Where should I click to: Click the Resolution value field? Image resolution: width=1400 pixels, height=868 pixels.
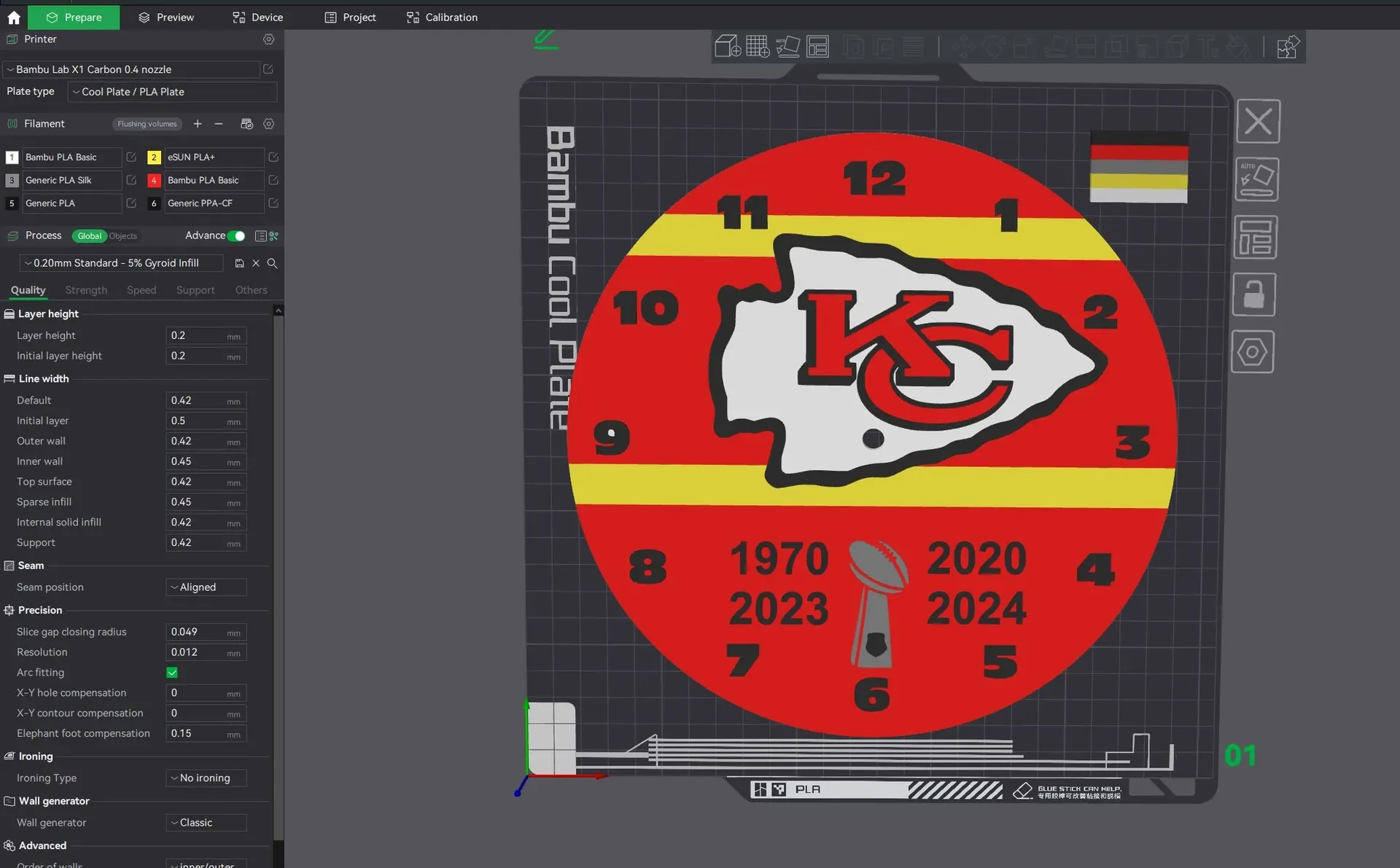point(206,652)
